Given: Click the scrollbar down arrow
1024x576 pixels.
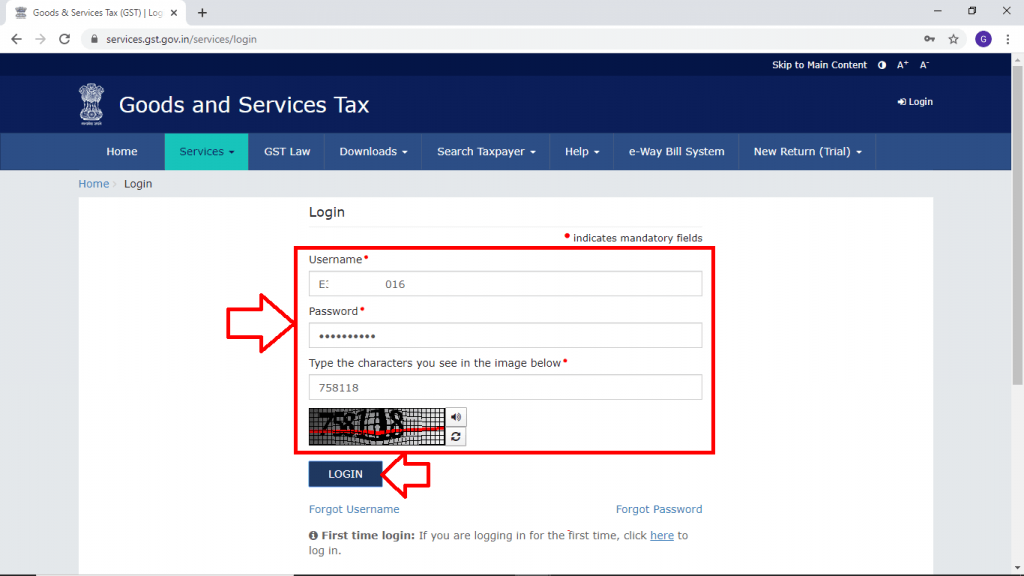Looking at the screenshot, I should (1017, 568).
